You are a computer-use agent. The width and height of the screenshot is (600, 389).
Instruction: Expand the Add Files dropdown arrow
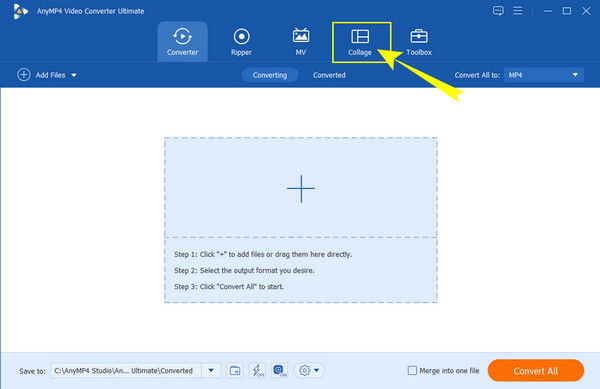coord(74,75)
